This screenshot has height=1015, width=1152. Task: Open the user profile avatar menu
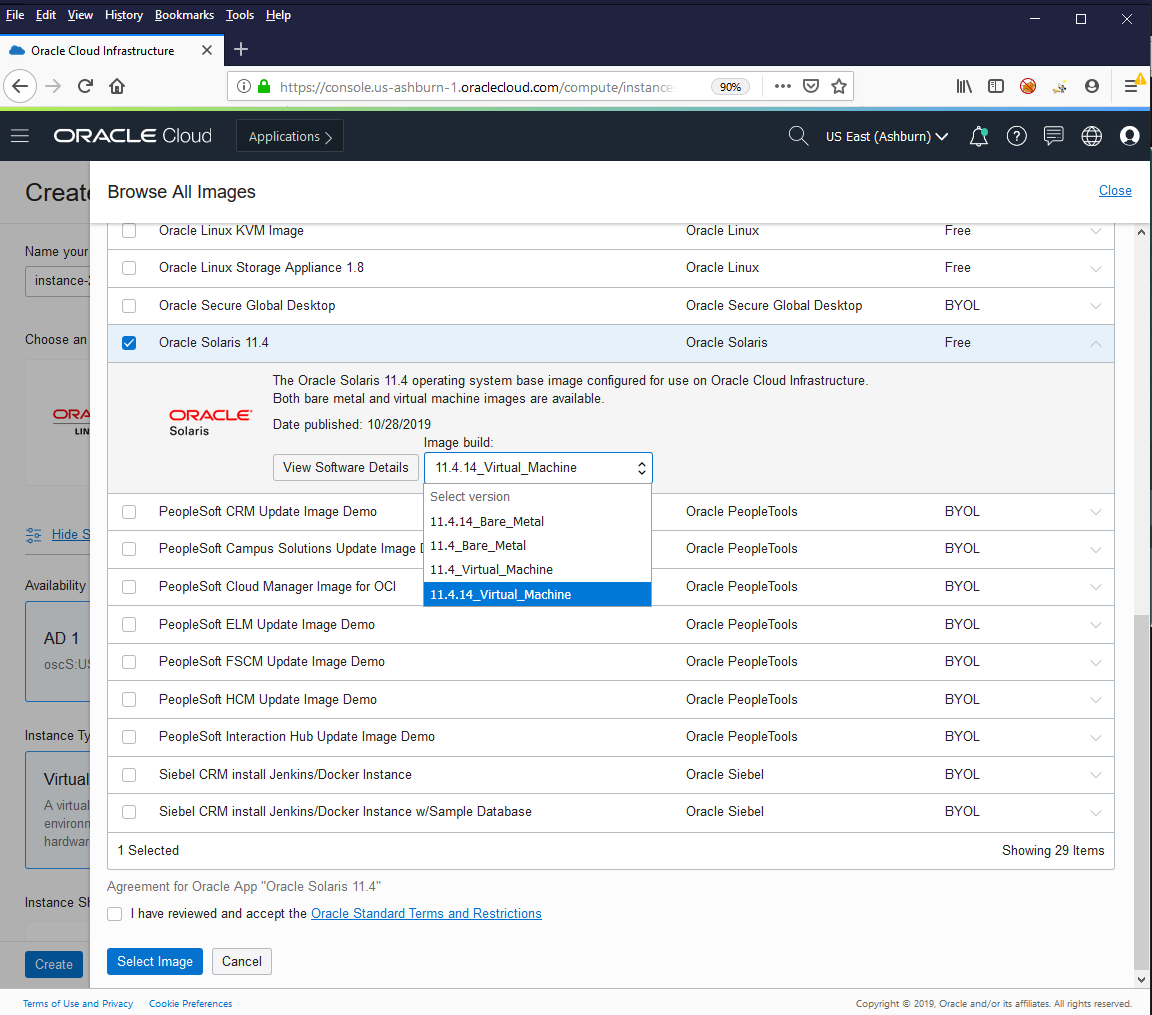click(1129, 136)
